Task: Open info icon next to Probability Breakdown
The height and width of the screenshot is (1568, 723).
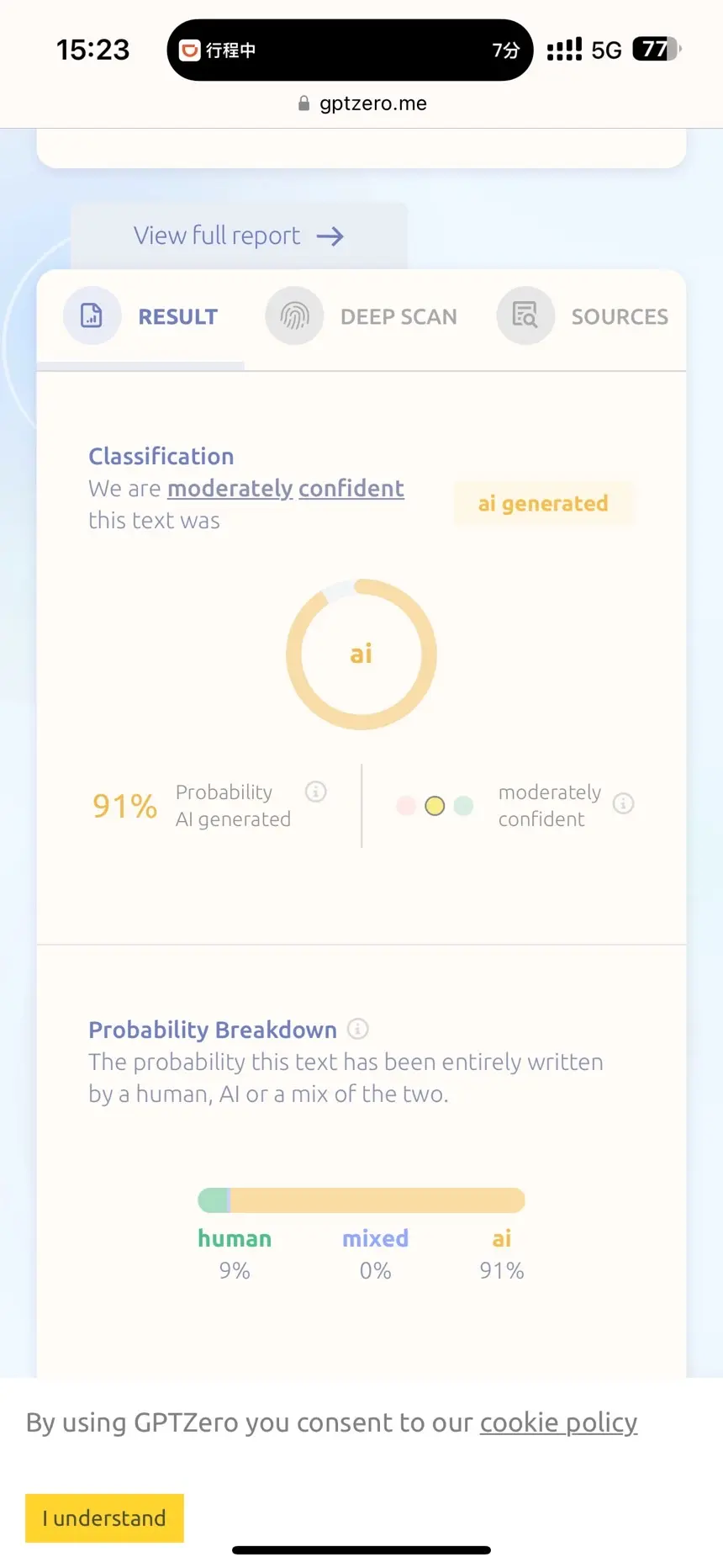Action: pyautogui.click(x=357, y=1029)
